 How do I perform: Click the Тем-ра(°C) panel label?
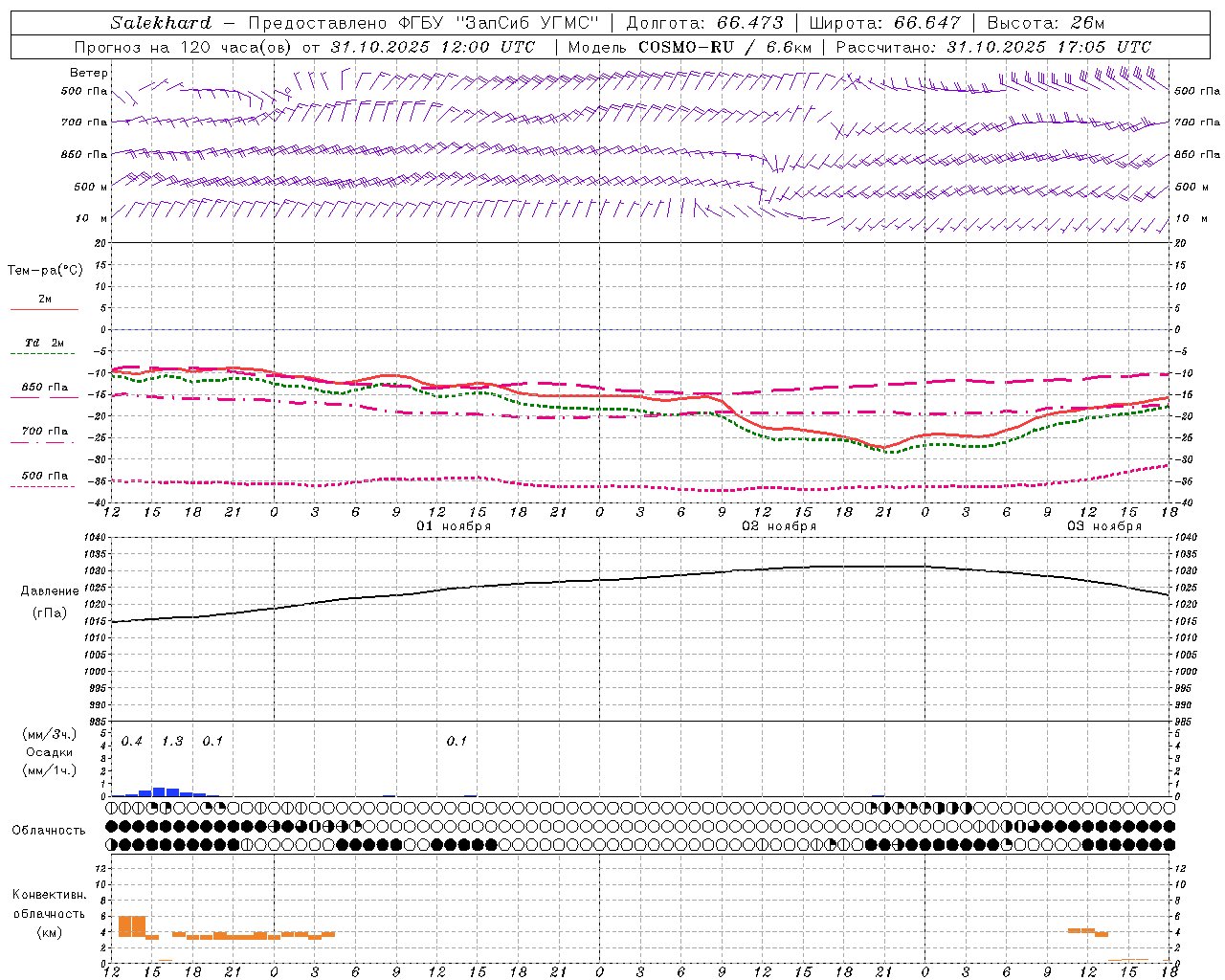coord(45,271)
